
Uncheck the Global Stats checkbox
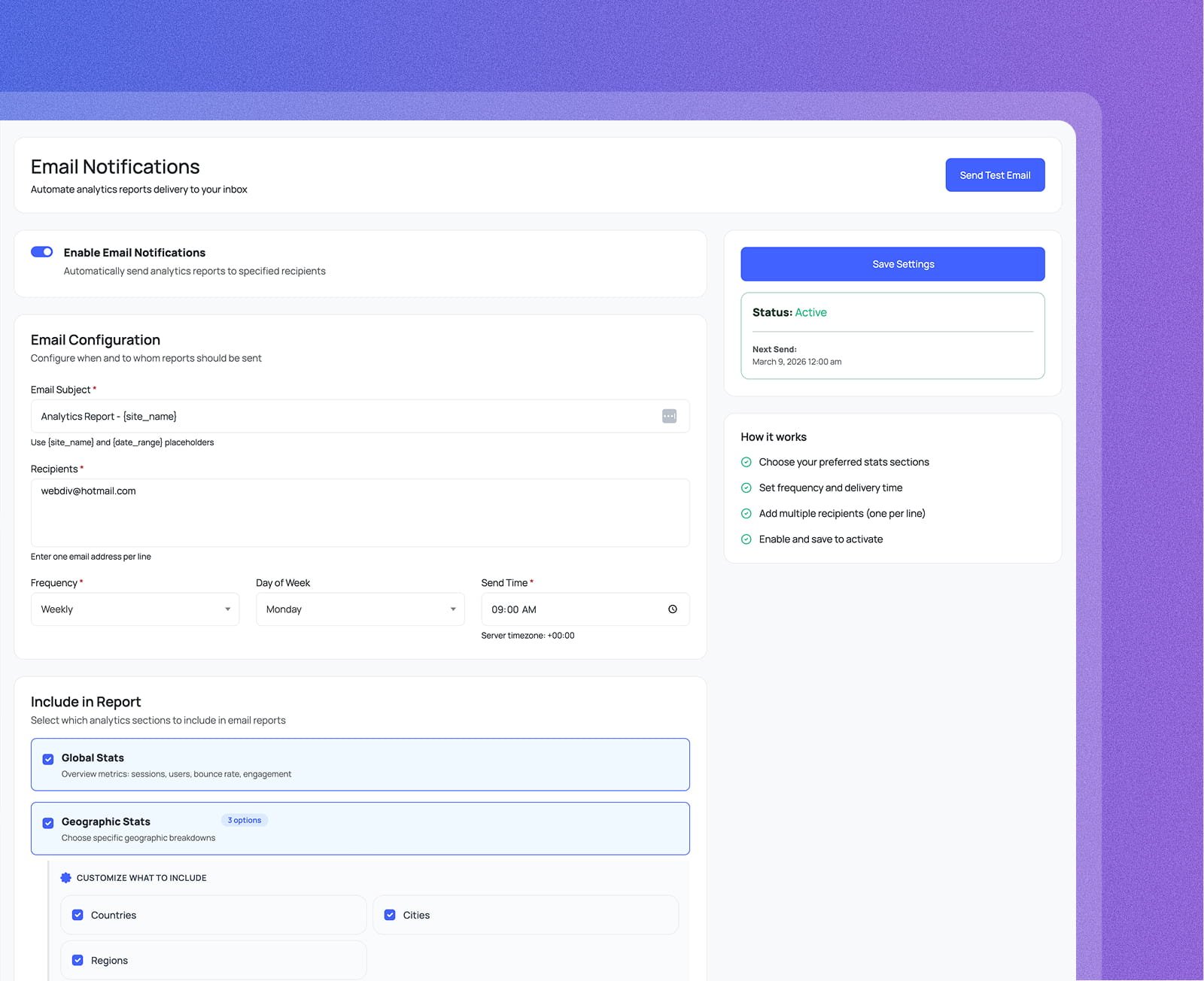pyautogui.click(x=48, y=758)
